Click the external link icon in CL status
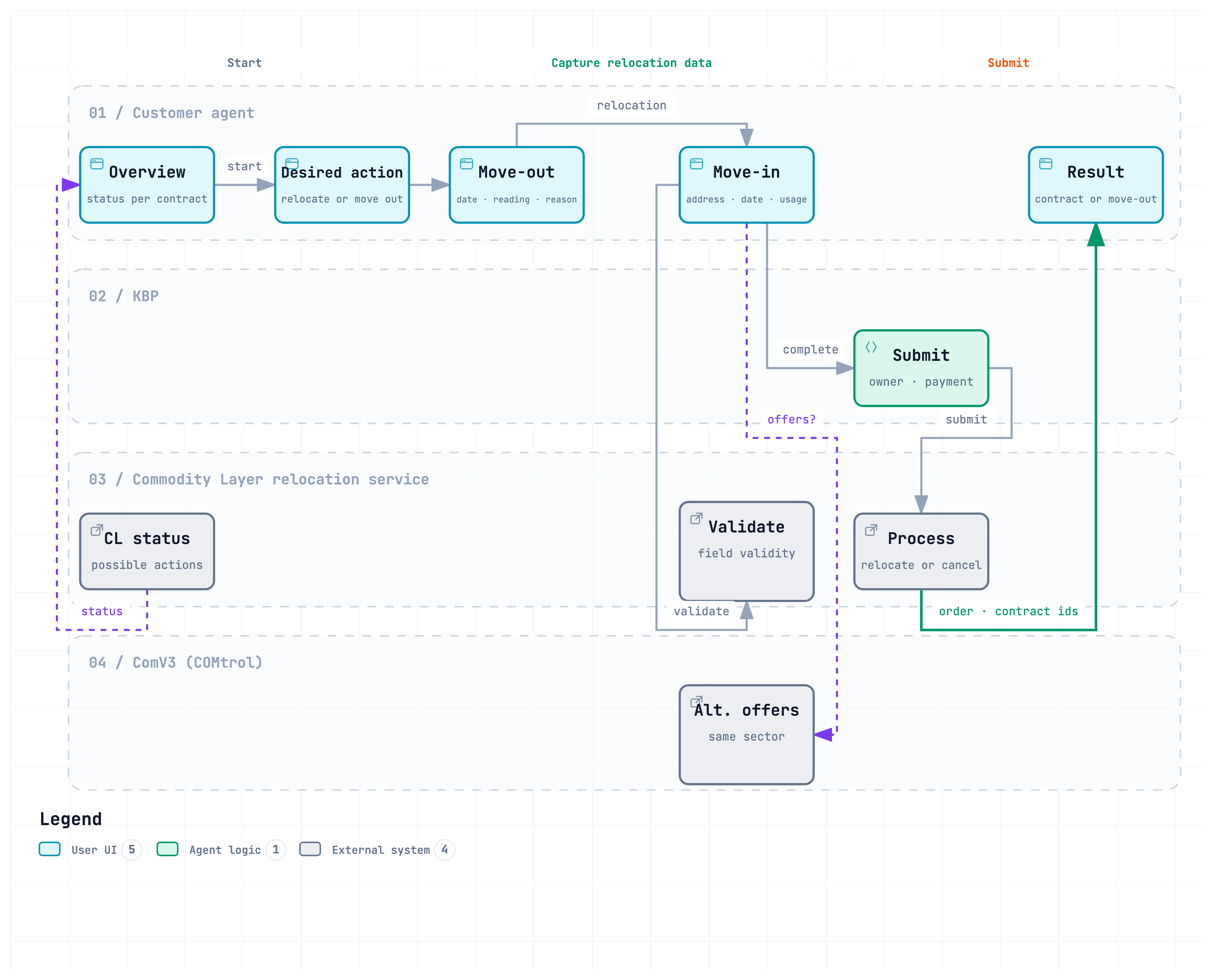1214x980 pixels. click(97, 530)
